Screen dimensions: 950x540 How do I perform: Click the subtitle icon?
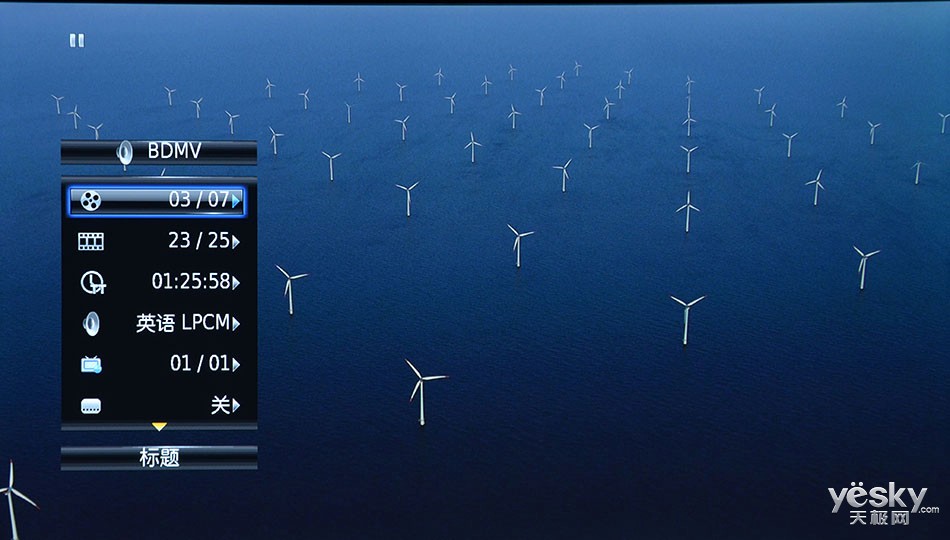click(91, 406)
